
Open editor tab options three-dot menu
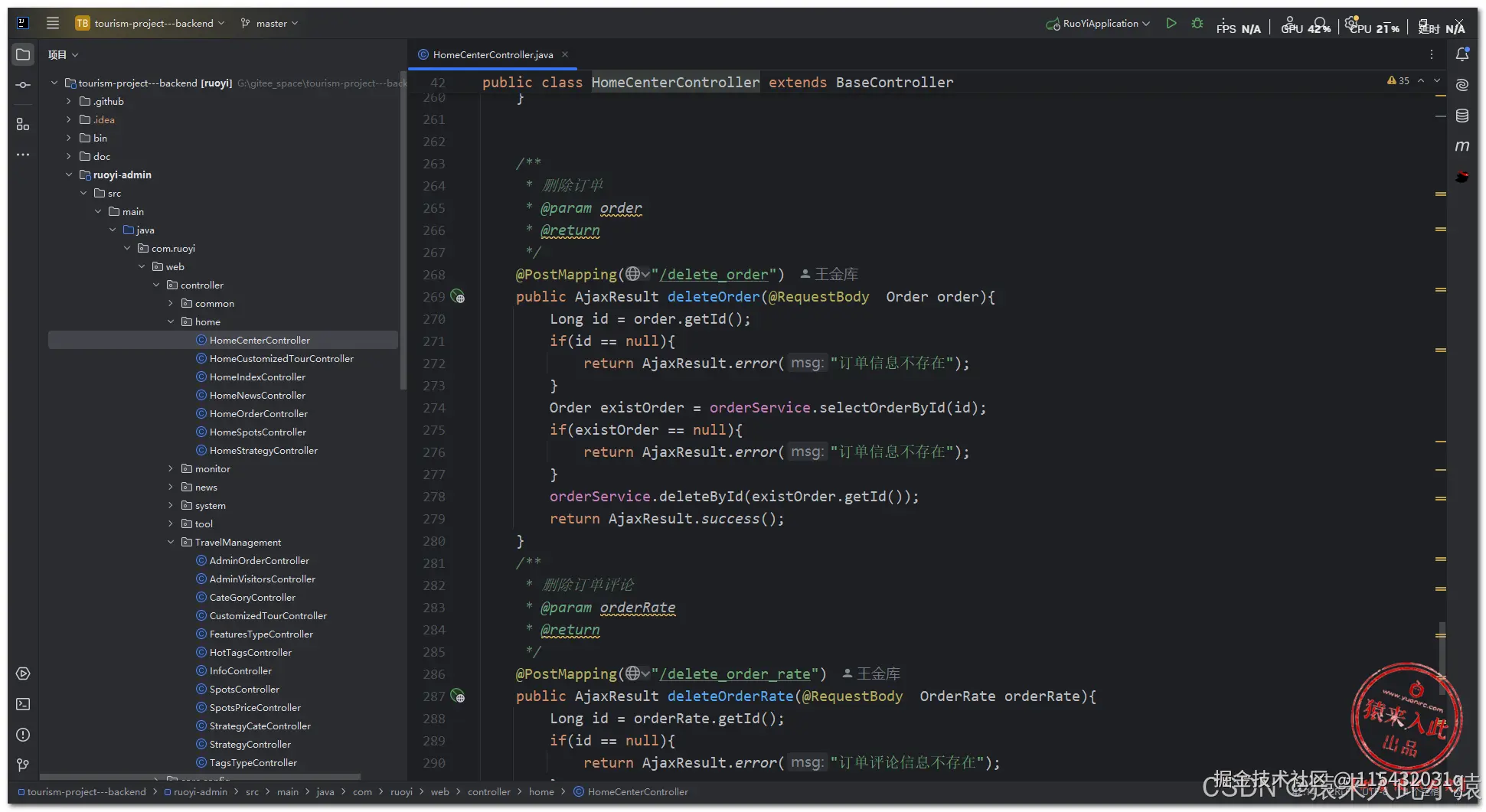pyautogui.click(x=1431, y=54)
